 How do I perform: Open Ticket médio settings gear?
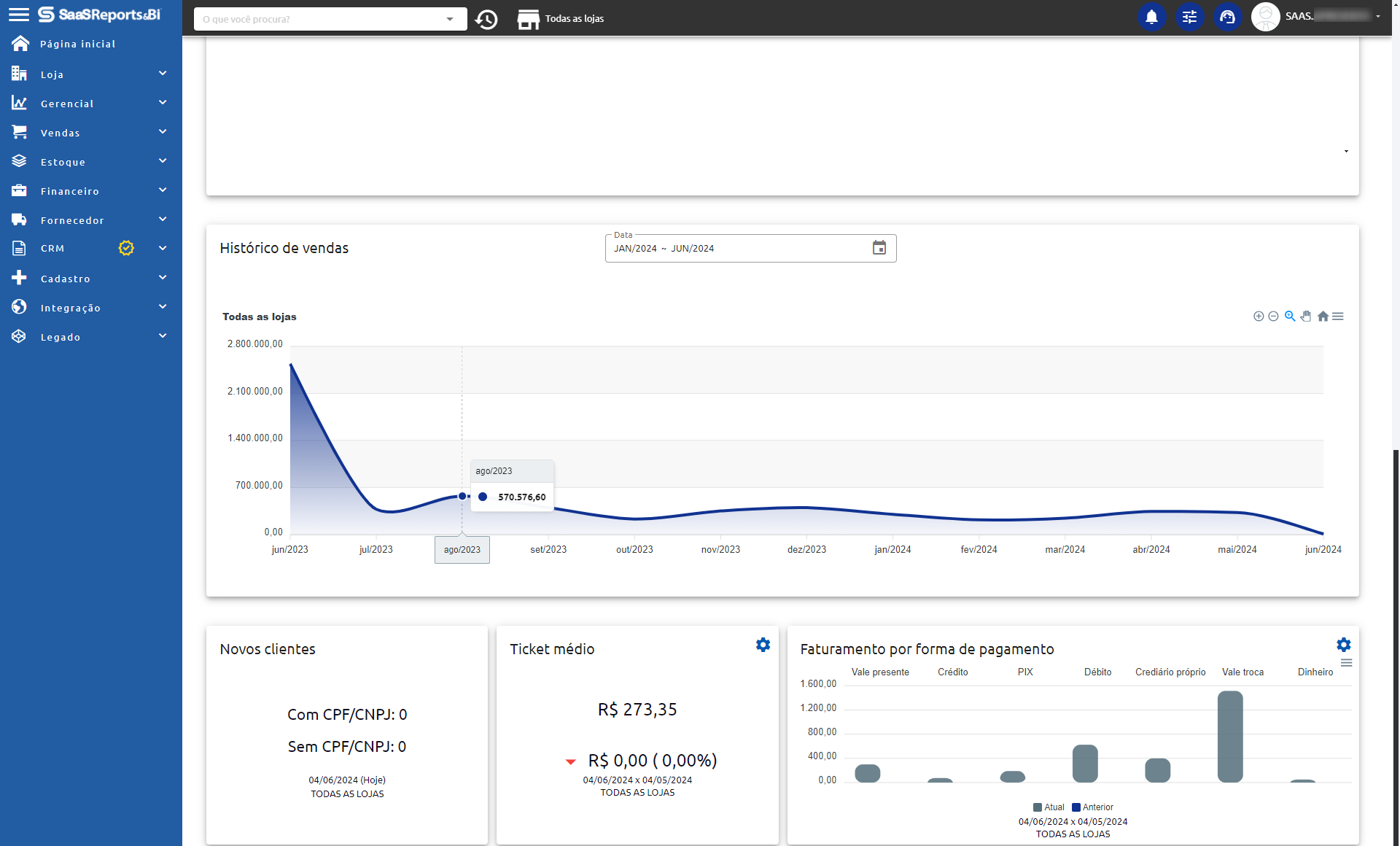pos(763,645)
